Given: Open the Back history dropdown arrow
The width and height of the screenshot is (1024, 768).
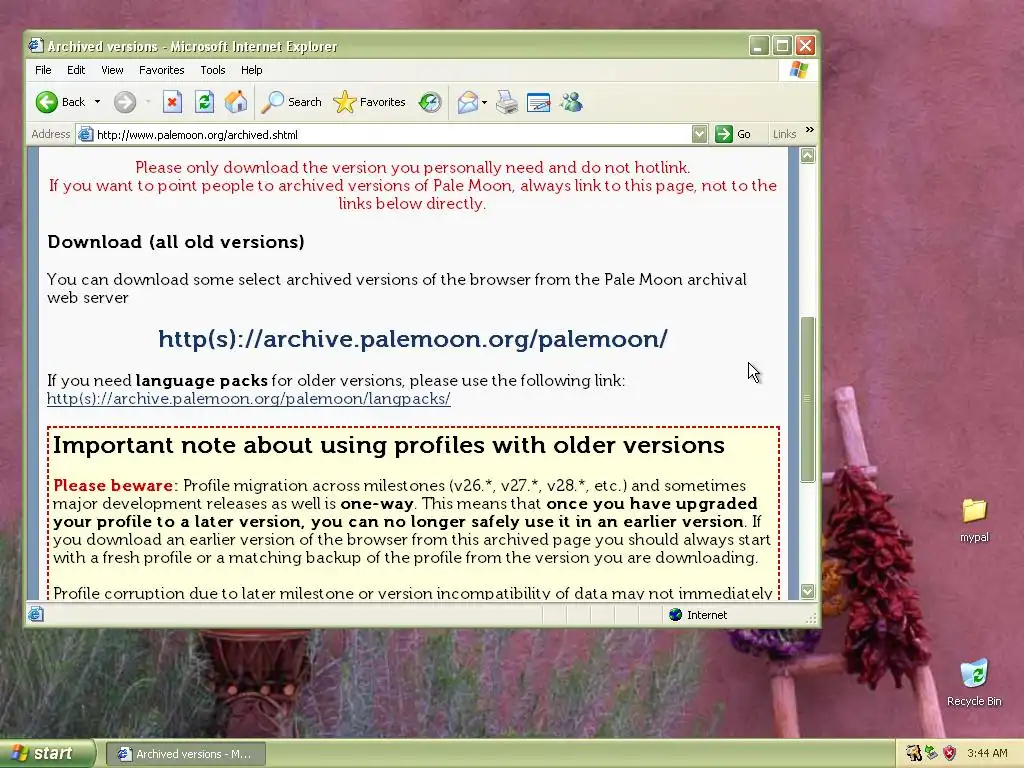Looking at the screenshot, I should [x=97, y=102].
